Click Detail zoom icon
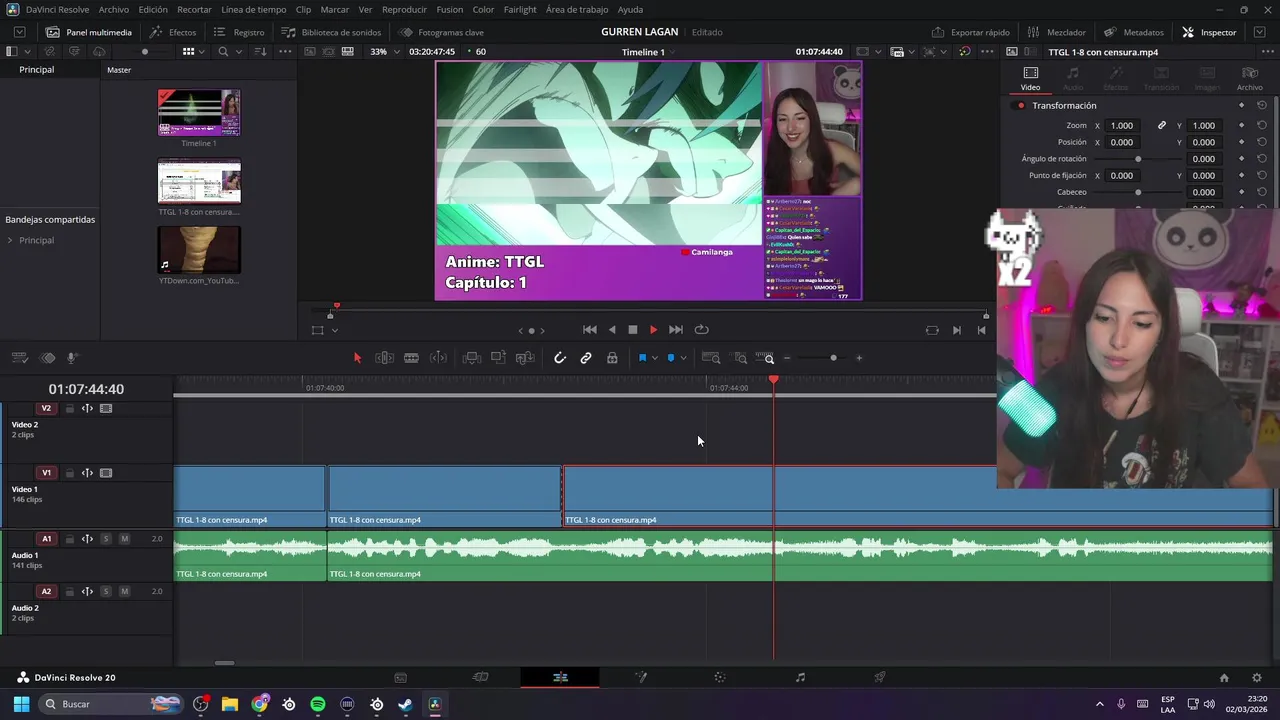The image size is (1280, 720). pyautogui.click(x=740, y=358)
